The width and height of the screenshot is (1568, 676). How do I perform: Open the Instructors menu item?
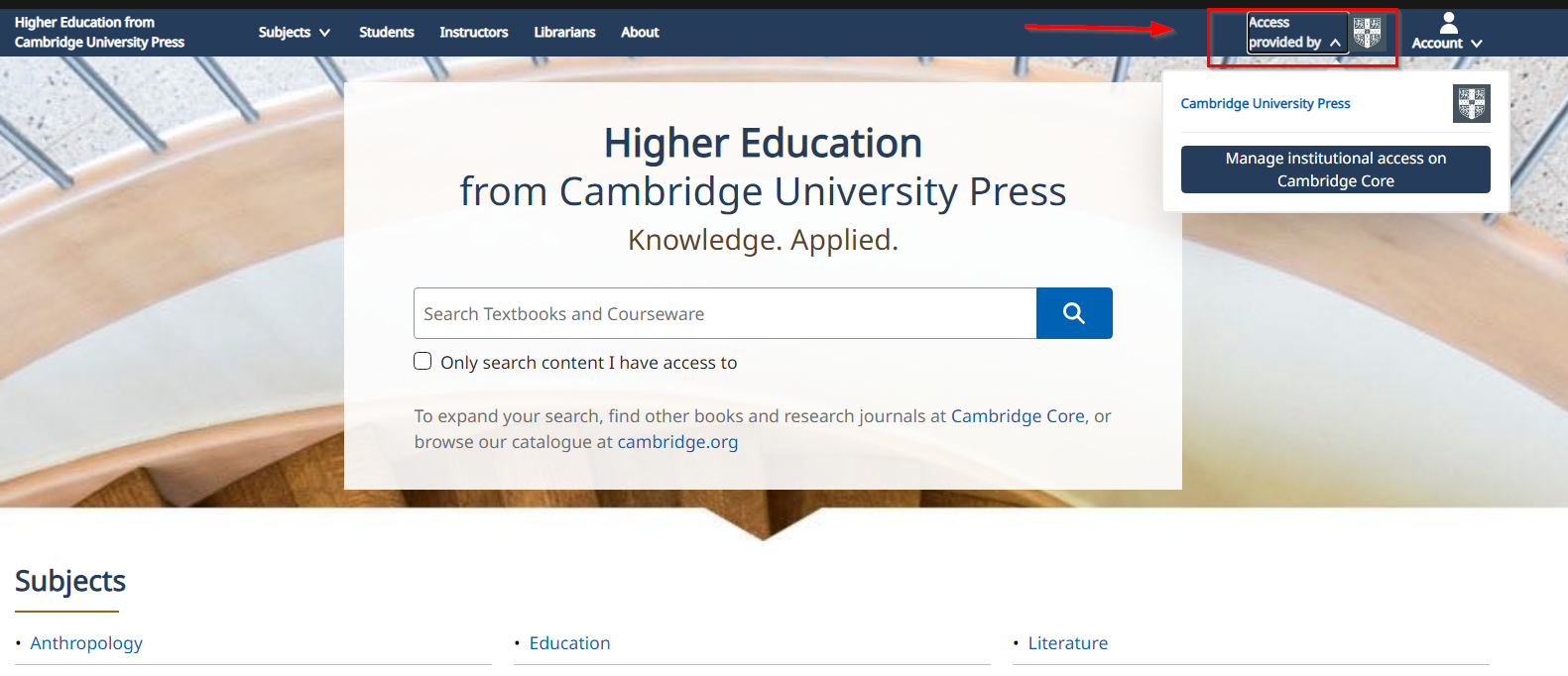click(x=474, y=32)
